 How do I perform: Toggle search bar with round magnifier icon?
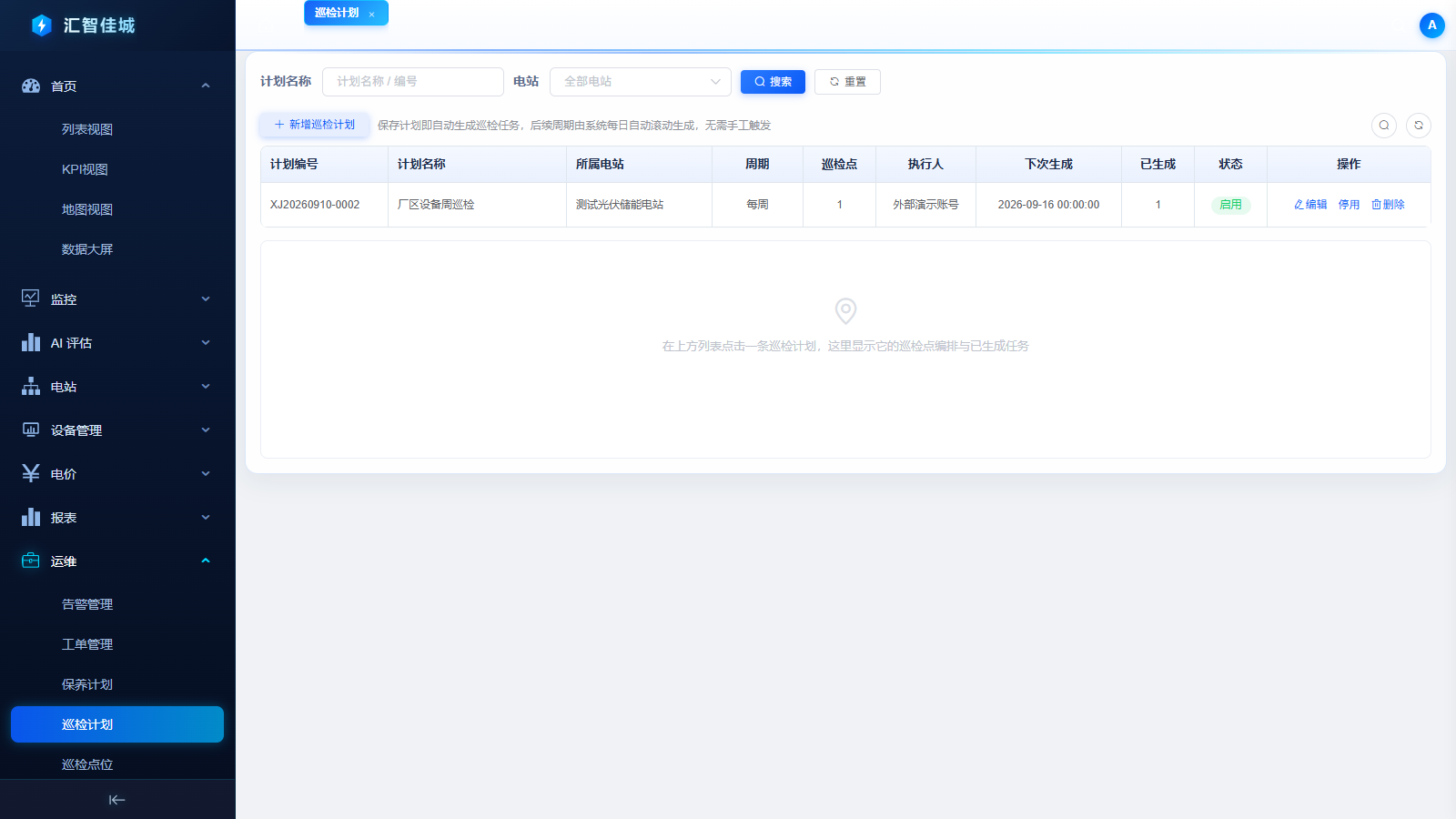pyautogui.click(x=1384, y=126)
